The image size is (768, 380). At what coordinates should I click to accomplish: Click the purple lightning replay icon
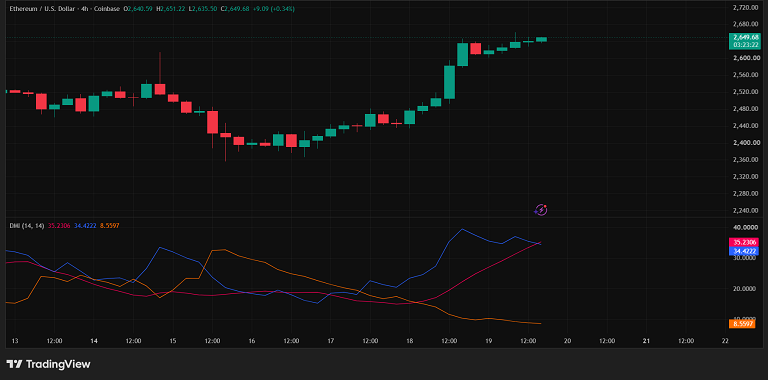tap(541, 210)
